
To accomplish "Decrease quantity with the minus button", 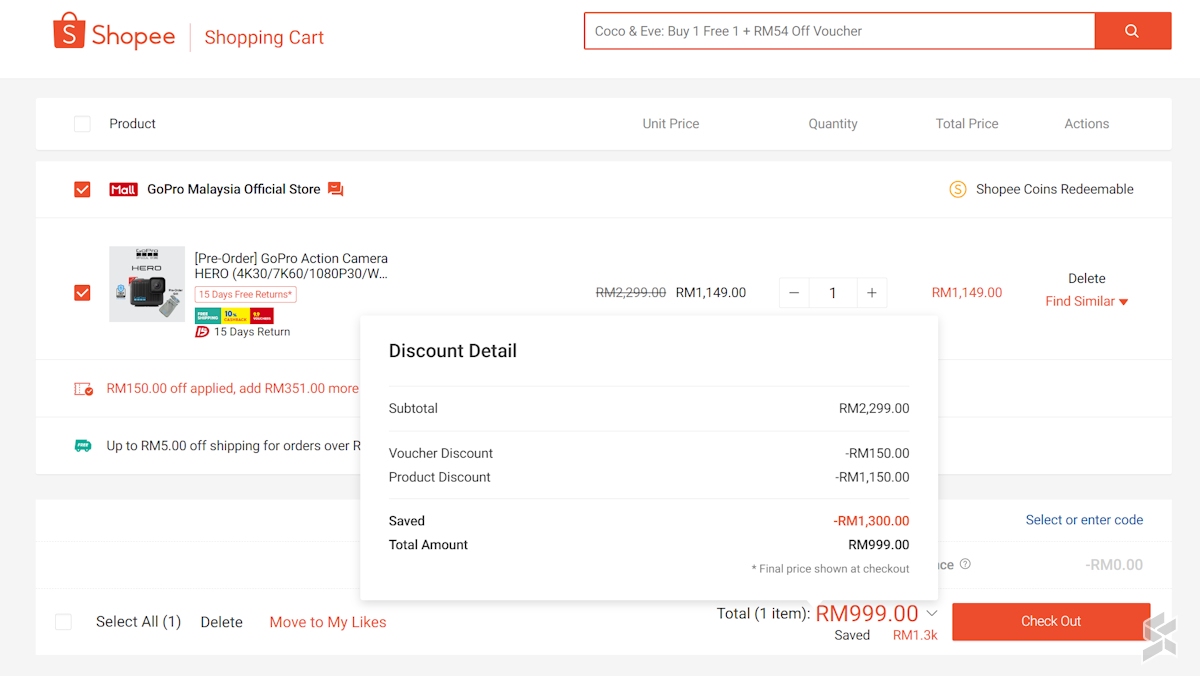I will click(794, 293).
